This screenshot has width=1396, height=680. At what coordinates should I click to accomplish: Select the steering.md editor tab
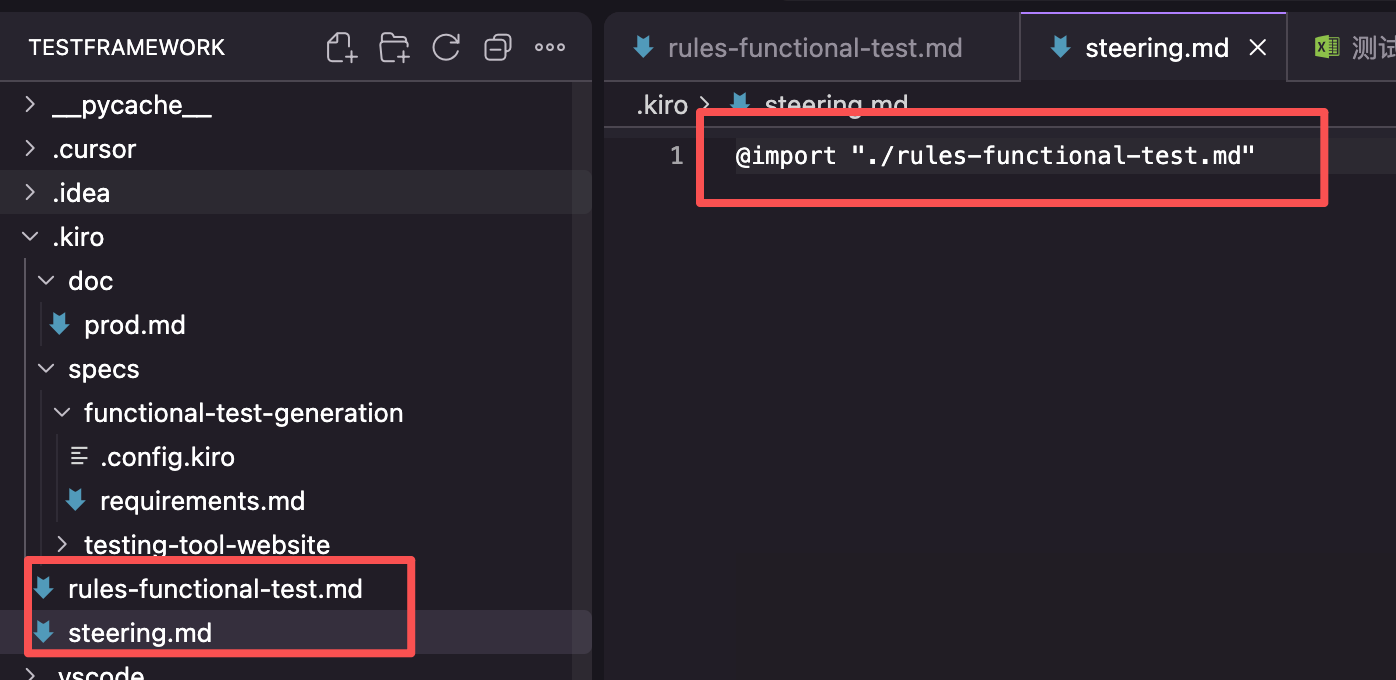pyautogui.click(x=1157, y=47)
